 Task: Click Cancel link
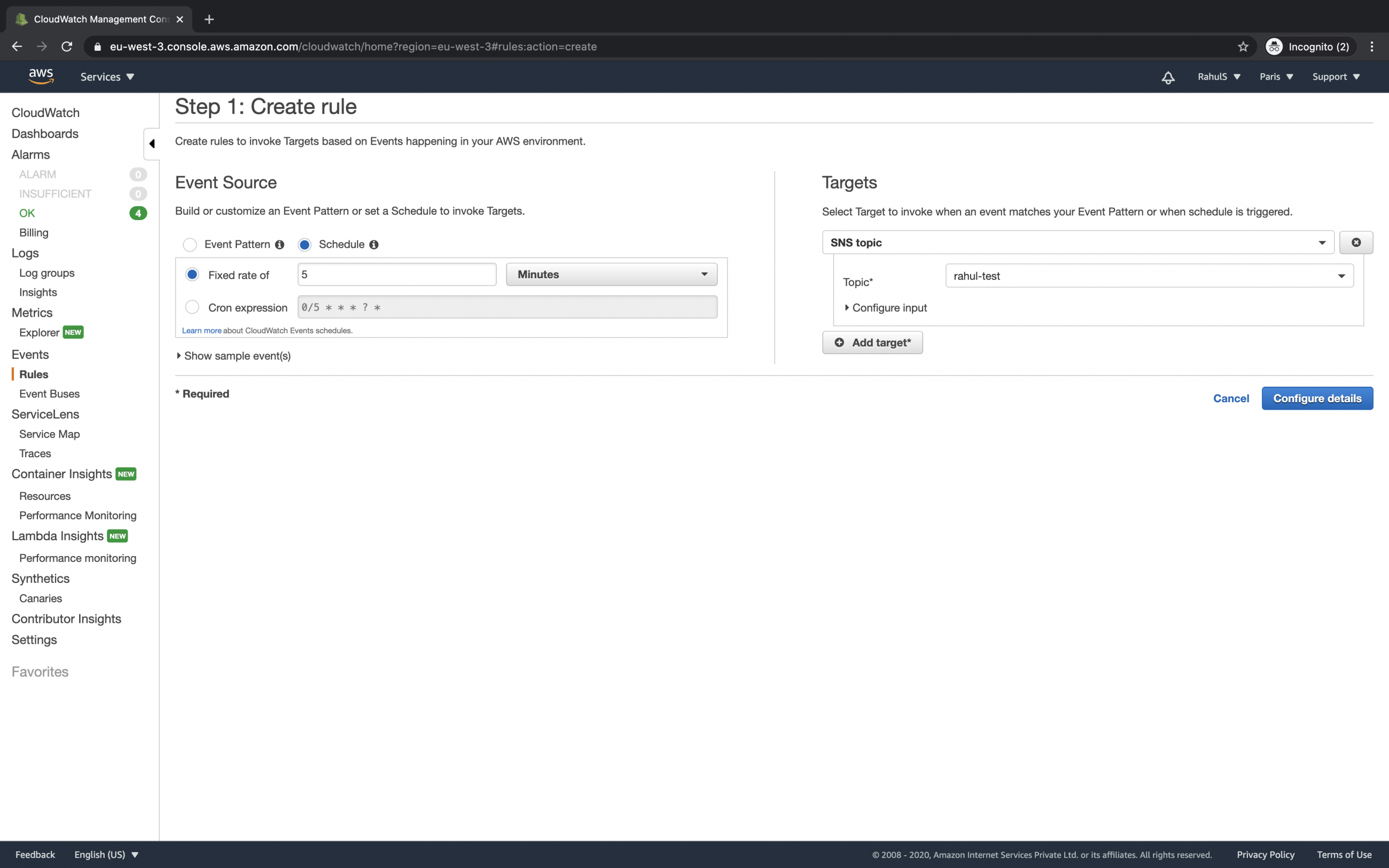1230,398
